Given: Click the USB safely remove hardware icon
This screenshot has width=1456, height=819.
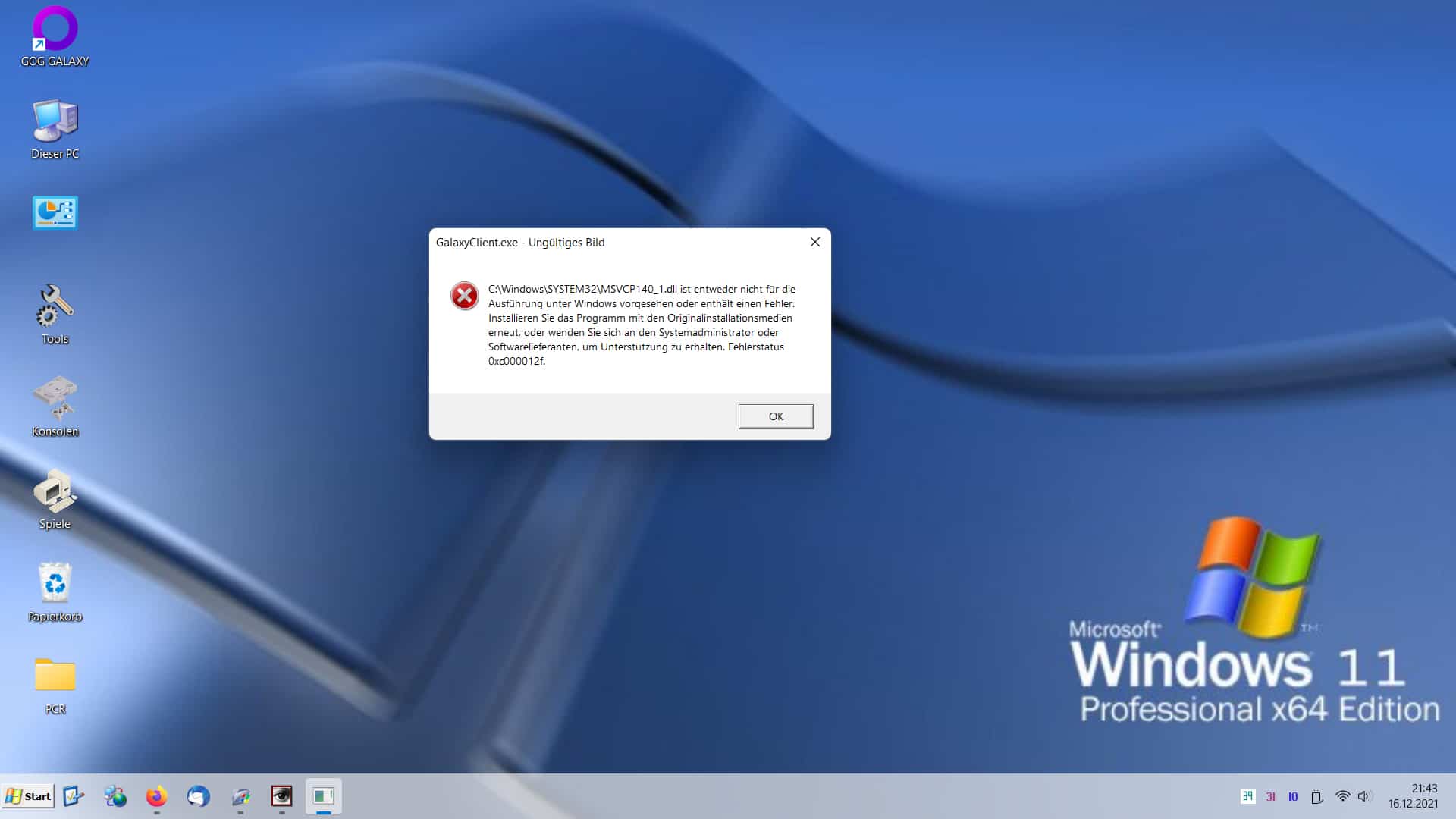Looking at the screenshot, I should 1316,796.
